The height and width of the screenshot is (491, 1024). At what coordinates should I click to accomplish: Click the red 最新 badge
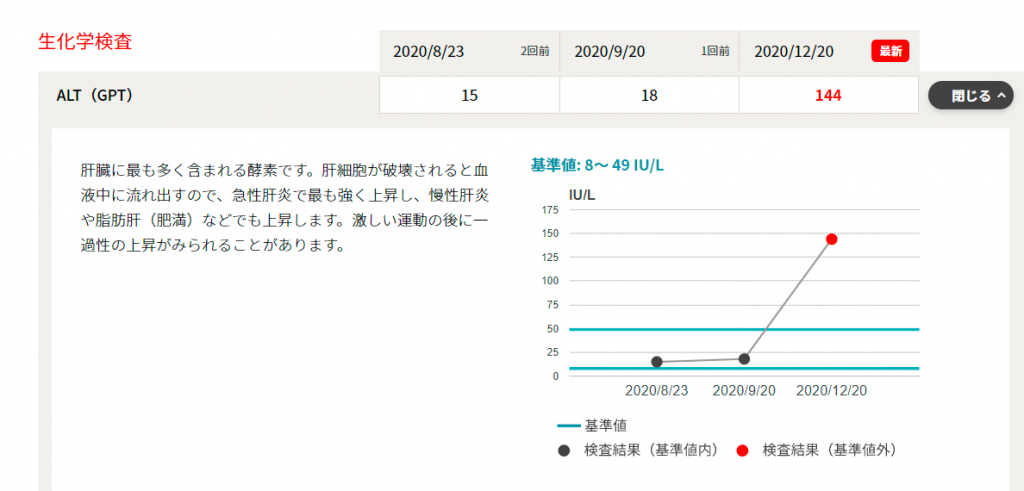tap(890, 52)
